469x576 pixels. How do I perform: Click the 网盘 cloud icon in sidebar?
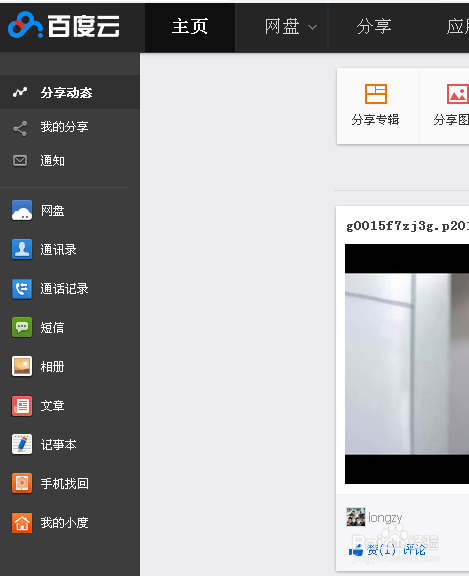[x=22, y=210]
